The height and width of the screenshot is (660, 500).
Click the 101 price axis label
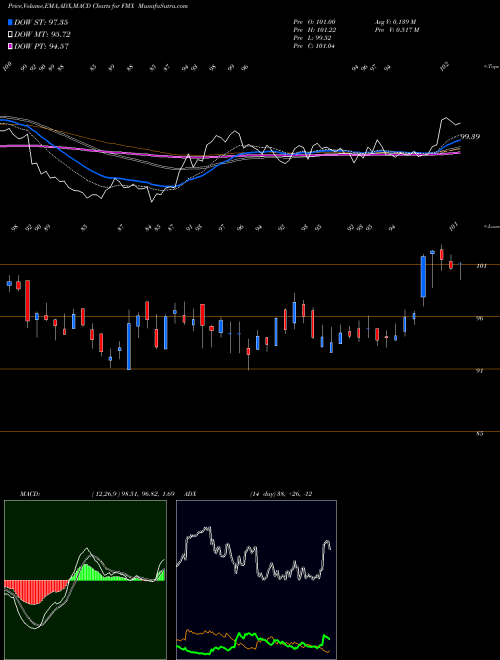(x=481, y=266)
